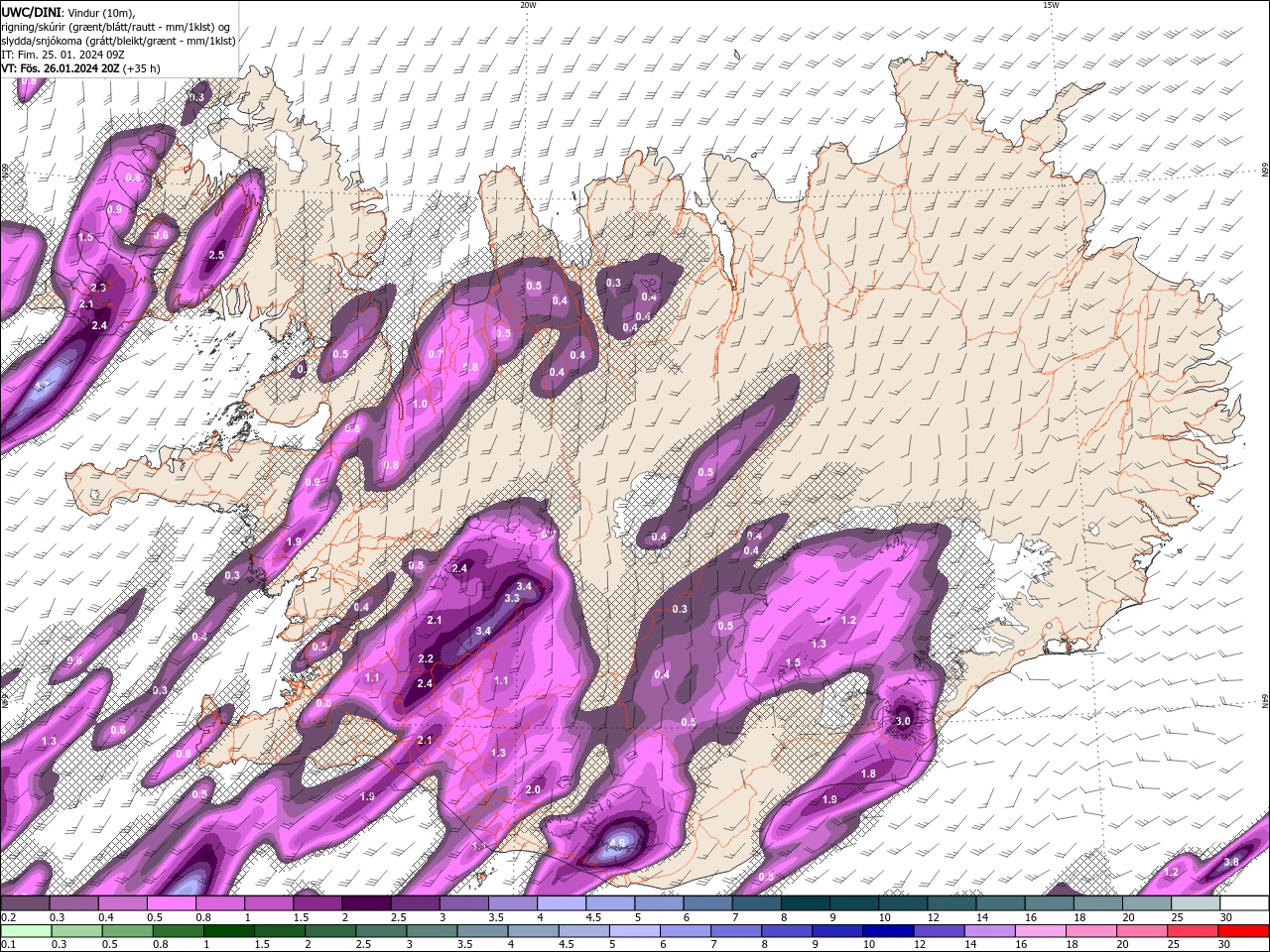Click the bright red swatch after 30 in lower legend
The image size is (1270, 952).
(1243, 931)
